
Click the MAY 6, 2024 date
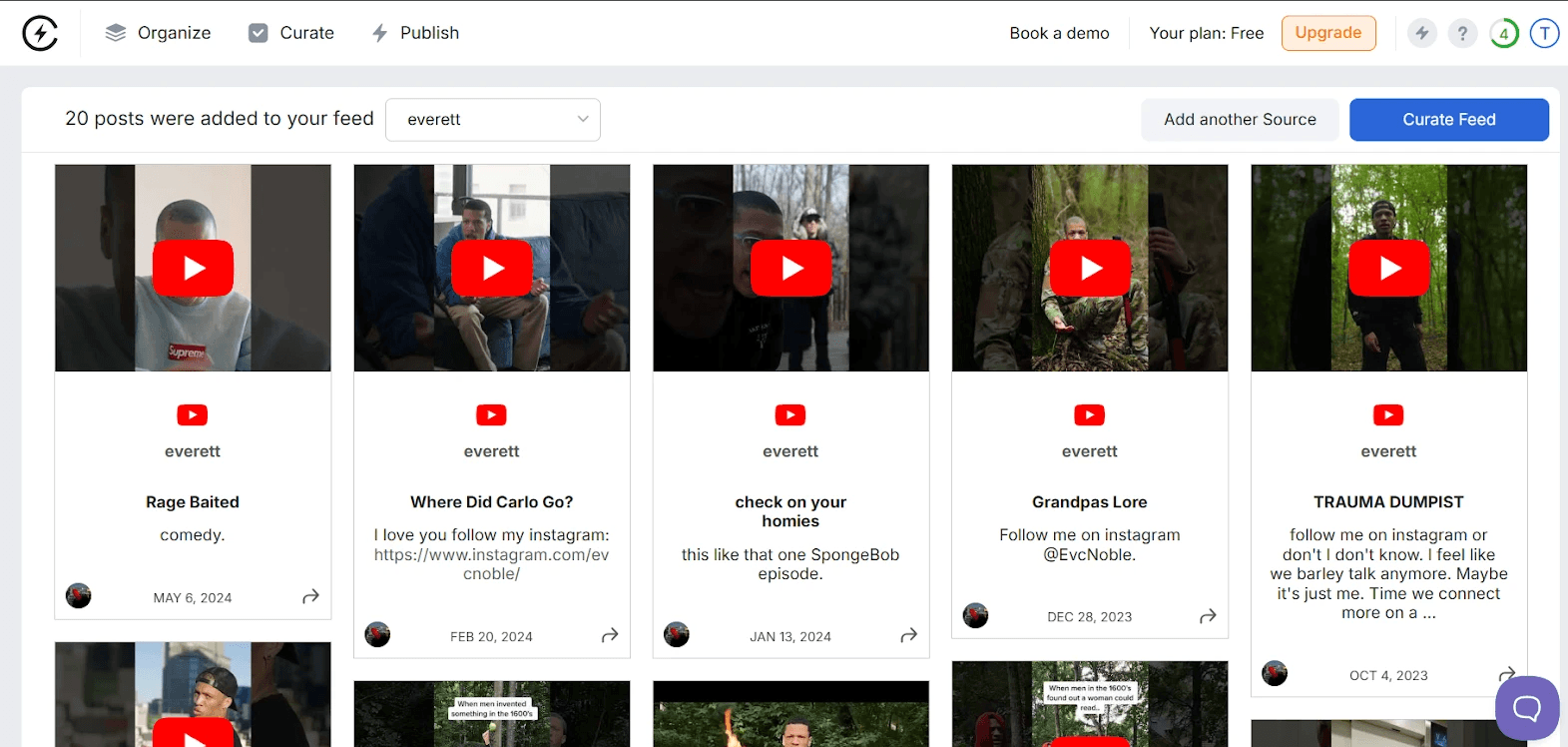click(x=193, y=598)
